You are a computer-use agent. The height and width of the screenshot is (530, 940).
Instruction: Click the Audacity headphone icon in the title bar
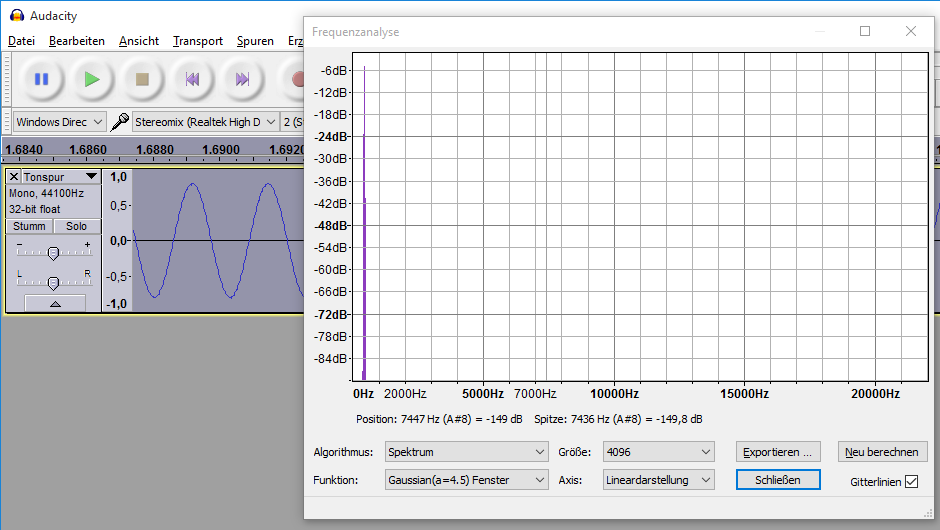pyautogui.click(x=17, y=16)
